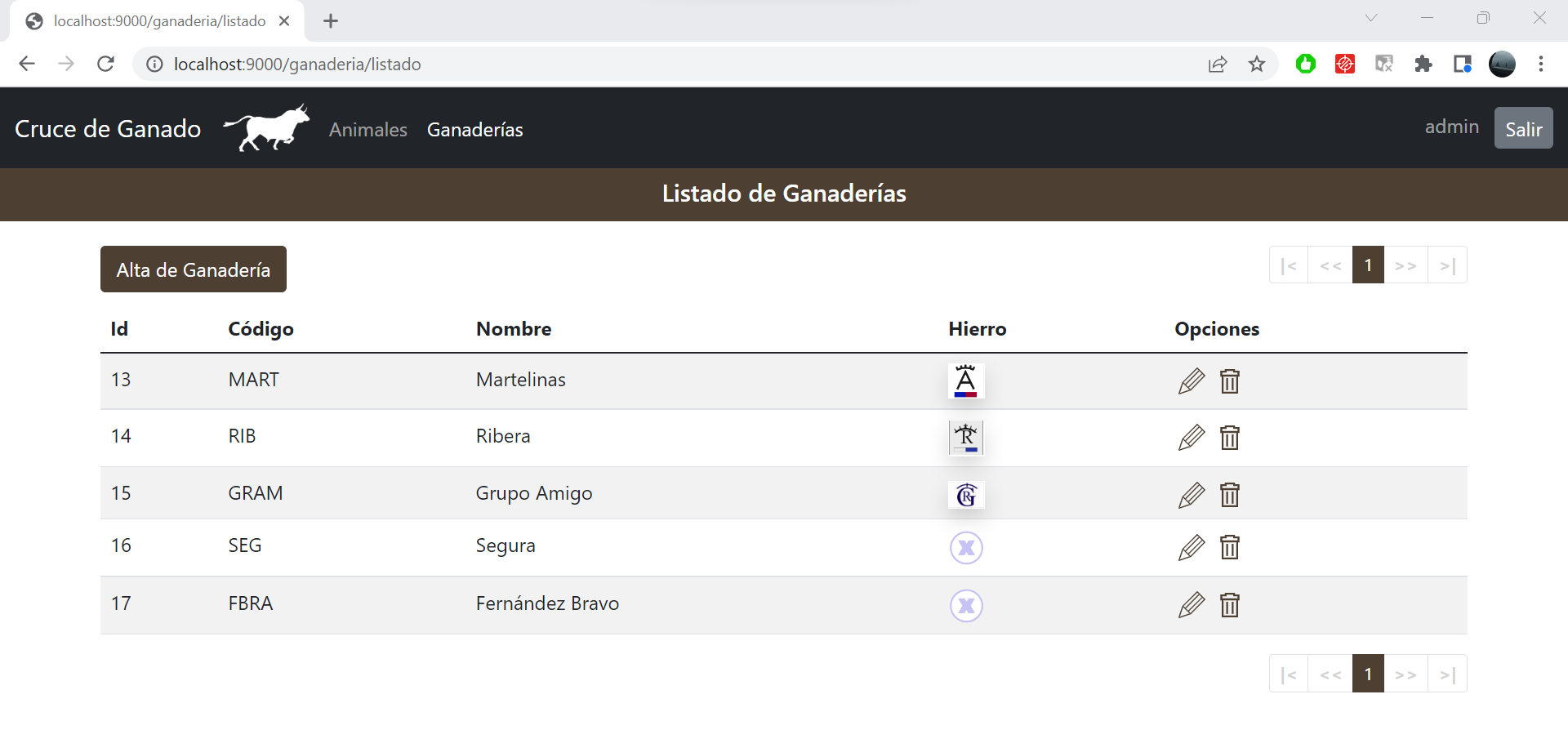Log out with the Salir button

(x=1523, y=128)
